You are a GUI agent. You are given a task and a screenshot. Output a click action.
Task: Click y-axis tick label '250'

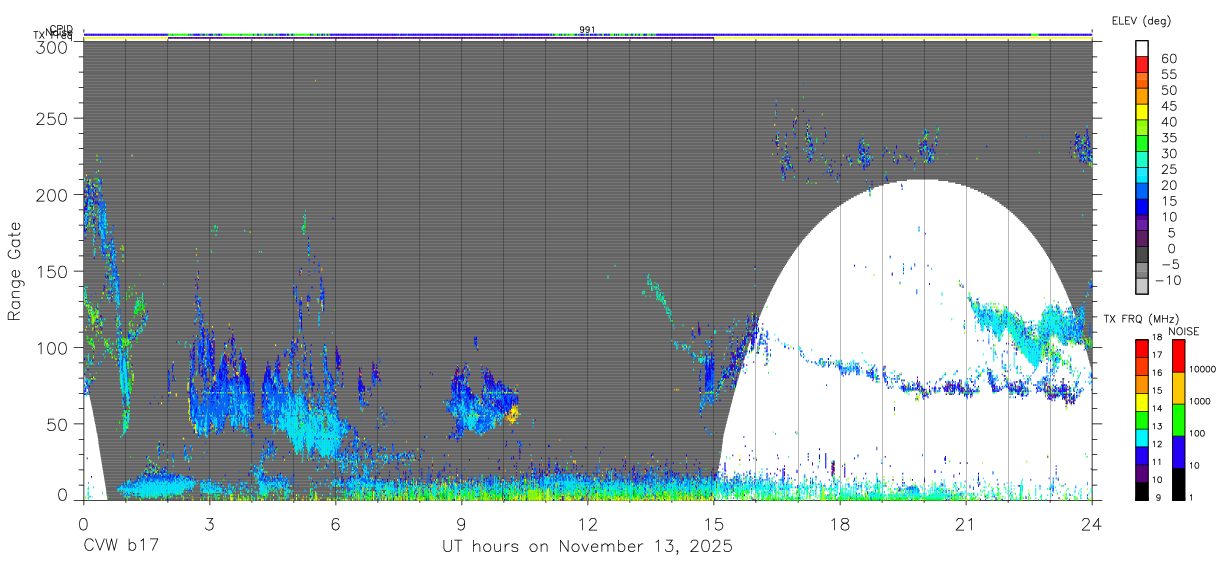point(53,118)
